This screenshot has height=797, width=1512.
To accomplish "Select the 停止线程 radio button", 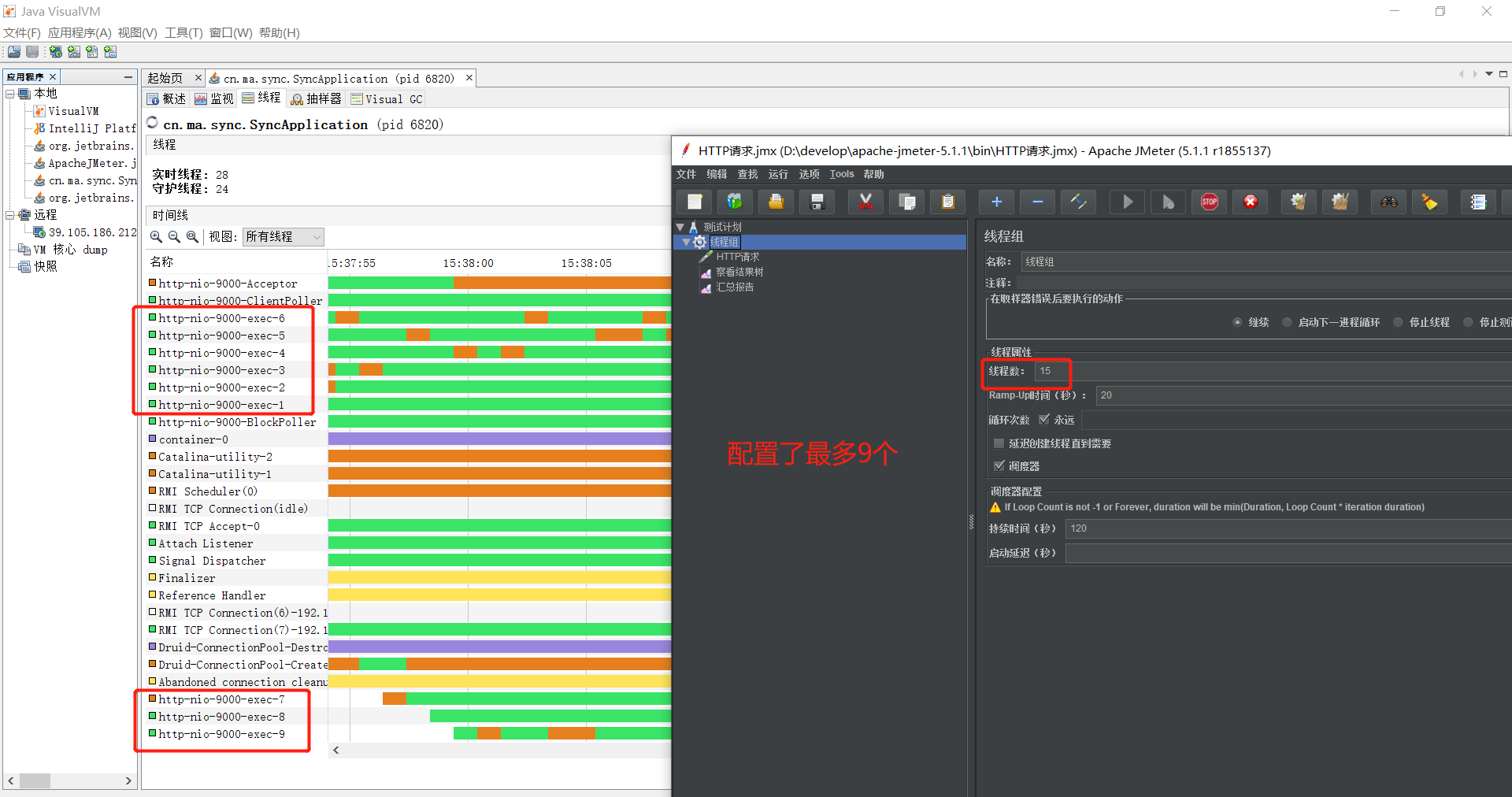I will tap(1398, 322).
